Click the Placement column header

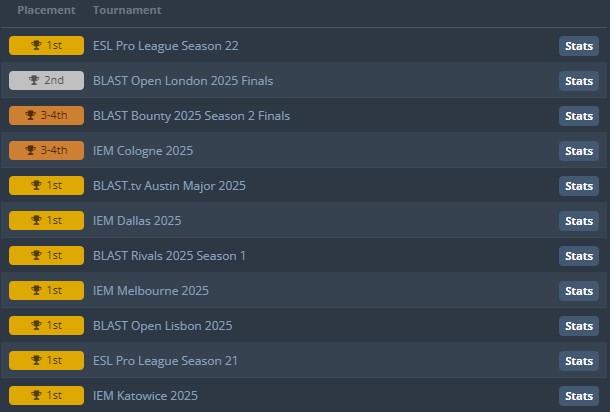click(x=46, y=10)
